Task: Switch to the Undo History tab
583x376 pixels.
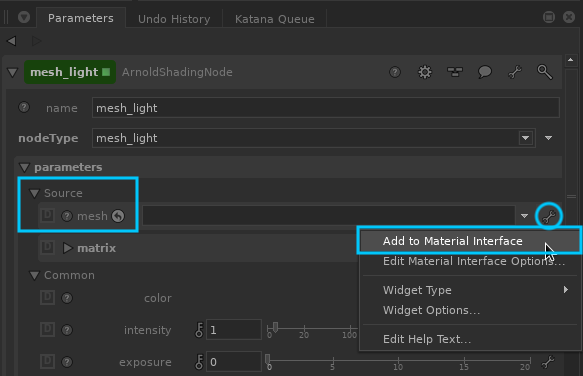Action: coord(174,19)
